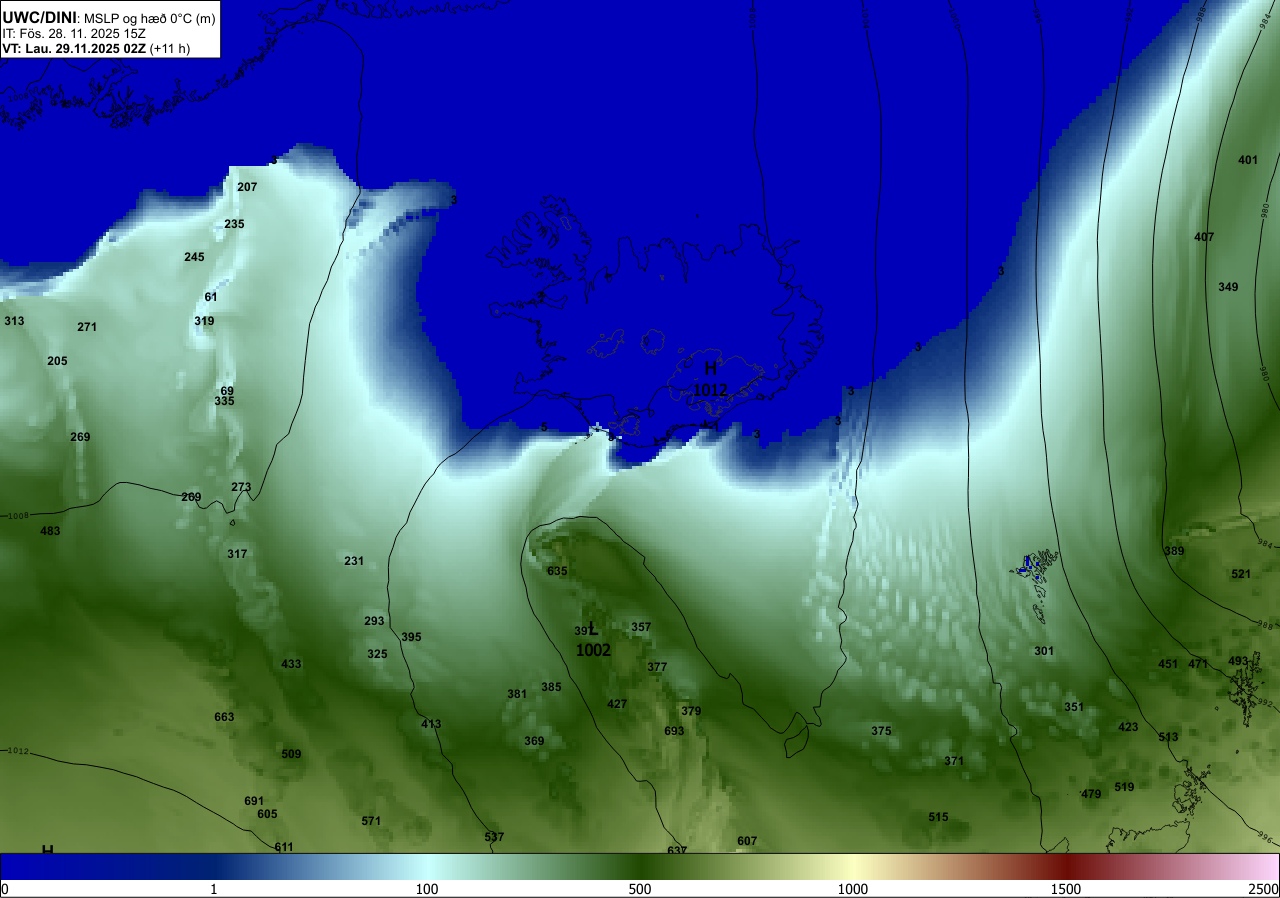
Task: Click the value 335 on the map
Action: coord(224,401)
